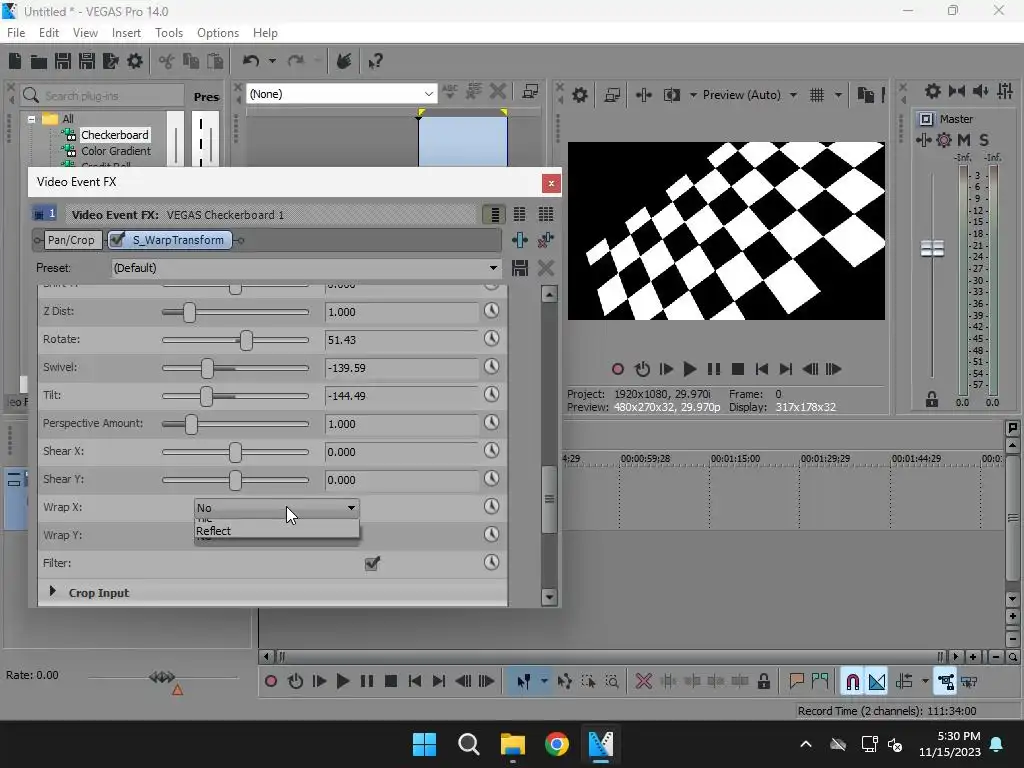Open the Wrap X dropdown arrow
1024x768 pixels.
pyautogui.click(x=351, y=507)
